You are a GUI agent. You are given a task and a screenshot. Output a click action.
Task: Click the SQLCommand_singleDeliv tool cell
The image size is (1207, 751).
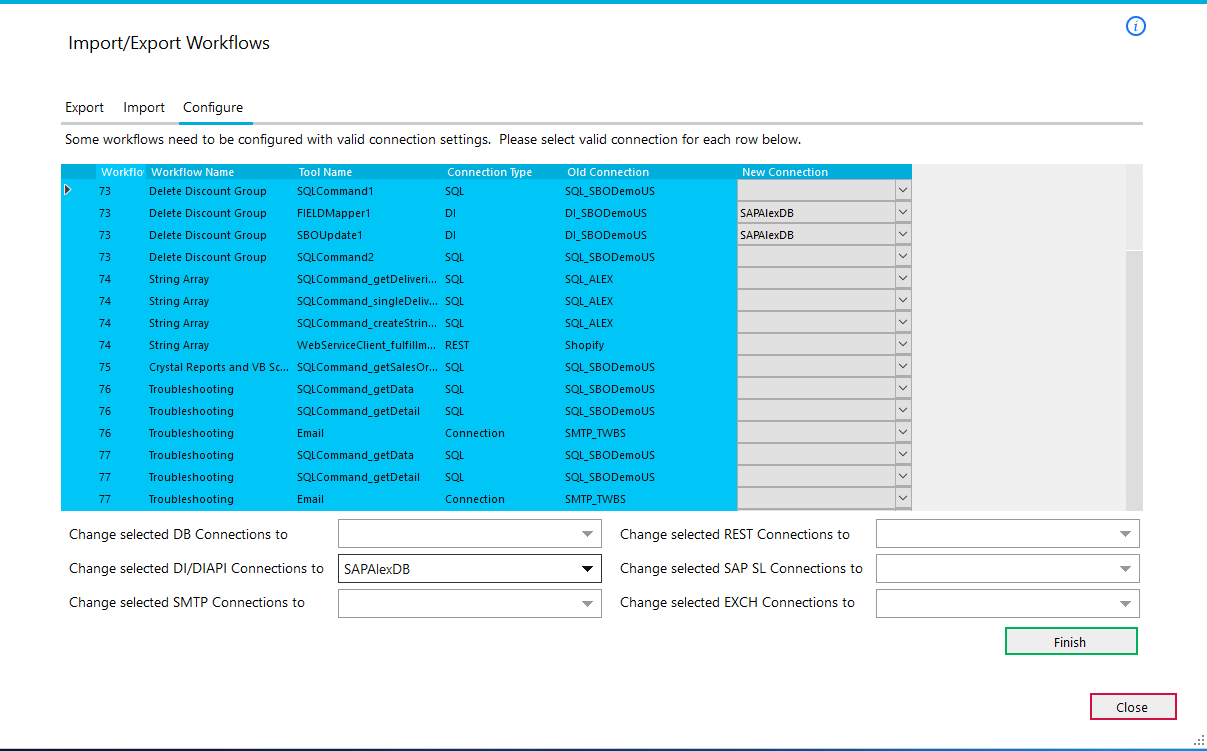coord(368,300)
